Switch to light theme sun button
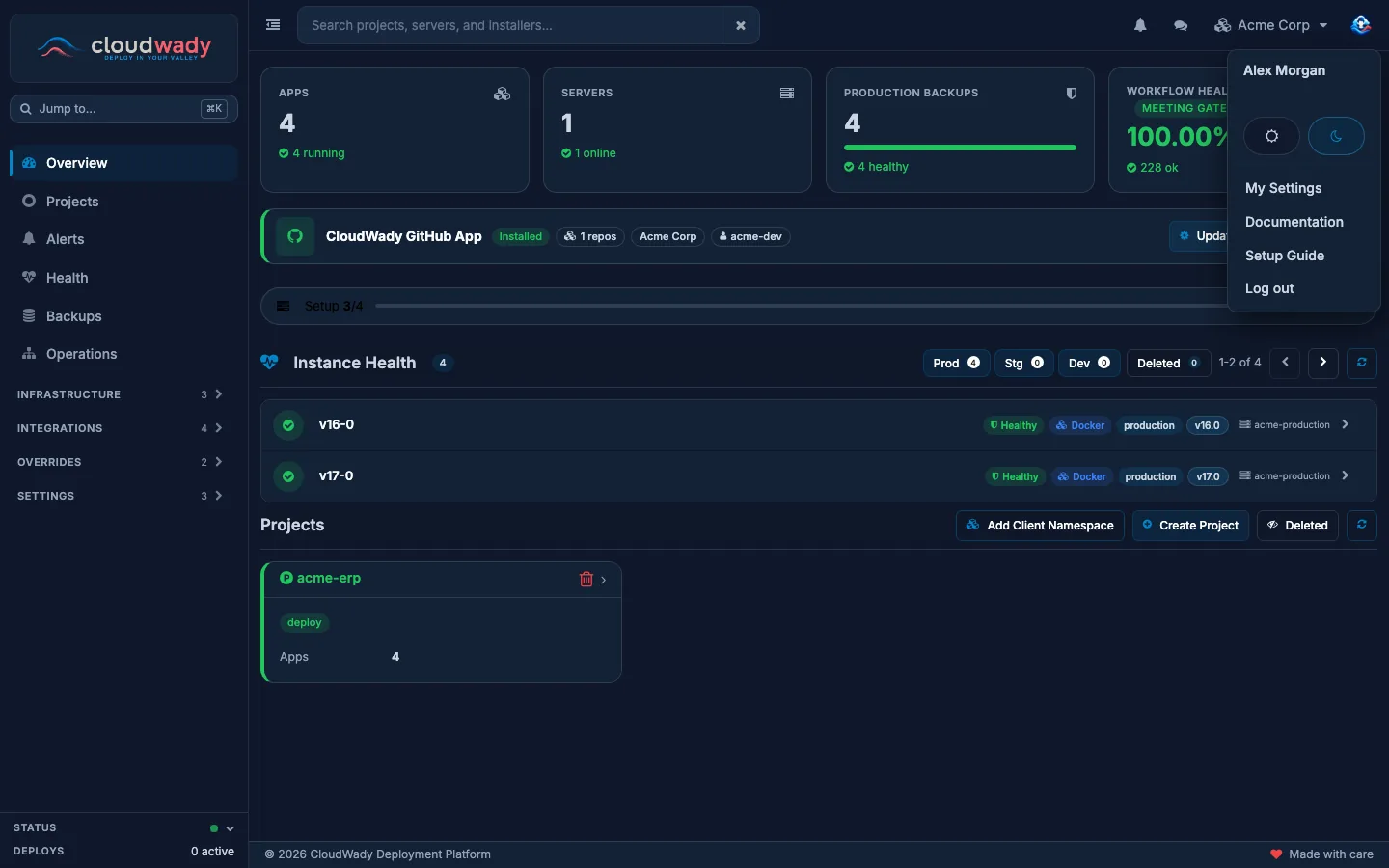This screenshot has height=868, width=1389. click(x=1271, y=136)
